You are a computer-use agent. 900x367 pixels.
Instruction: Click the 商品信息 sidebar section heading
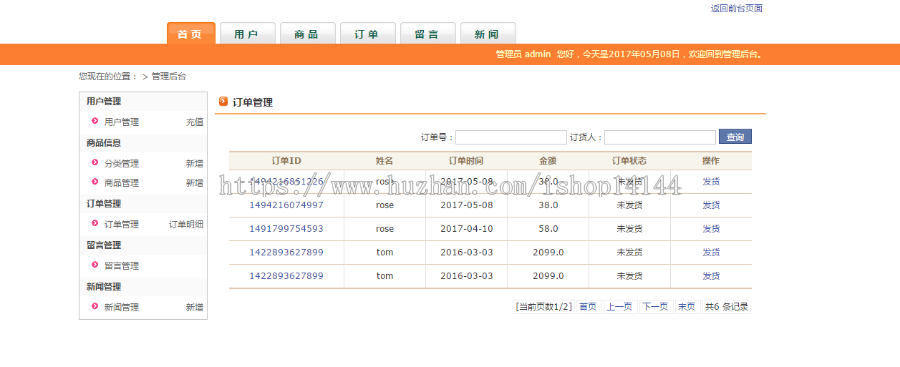click(x=104, y=143)
